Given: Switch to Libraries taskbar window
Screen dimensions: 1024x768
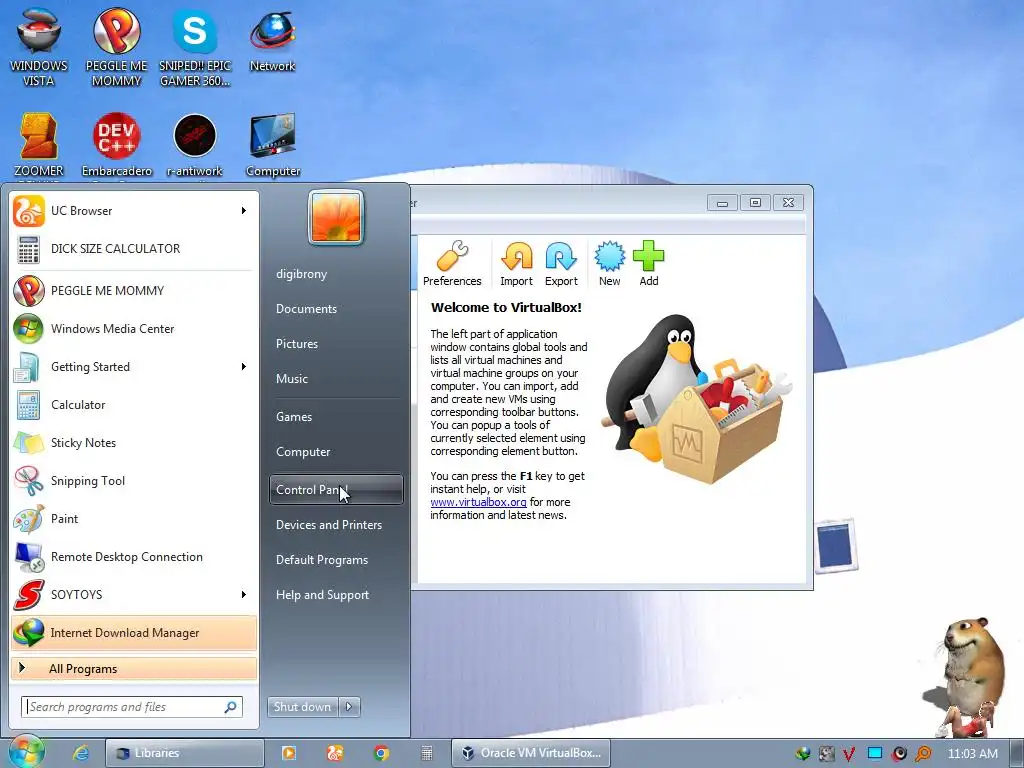Looking at the screenshot, I should point(185,753).
